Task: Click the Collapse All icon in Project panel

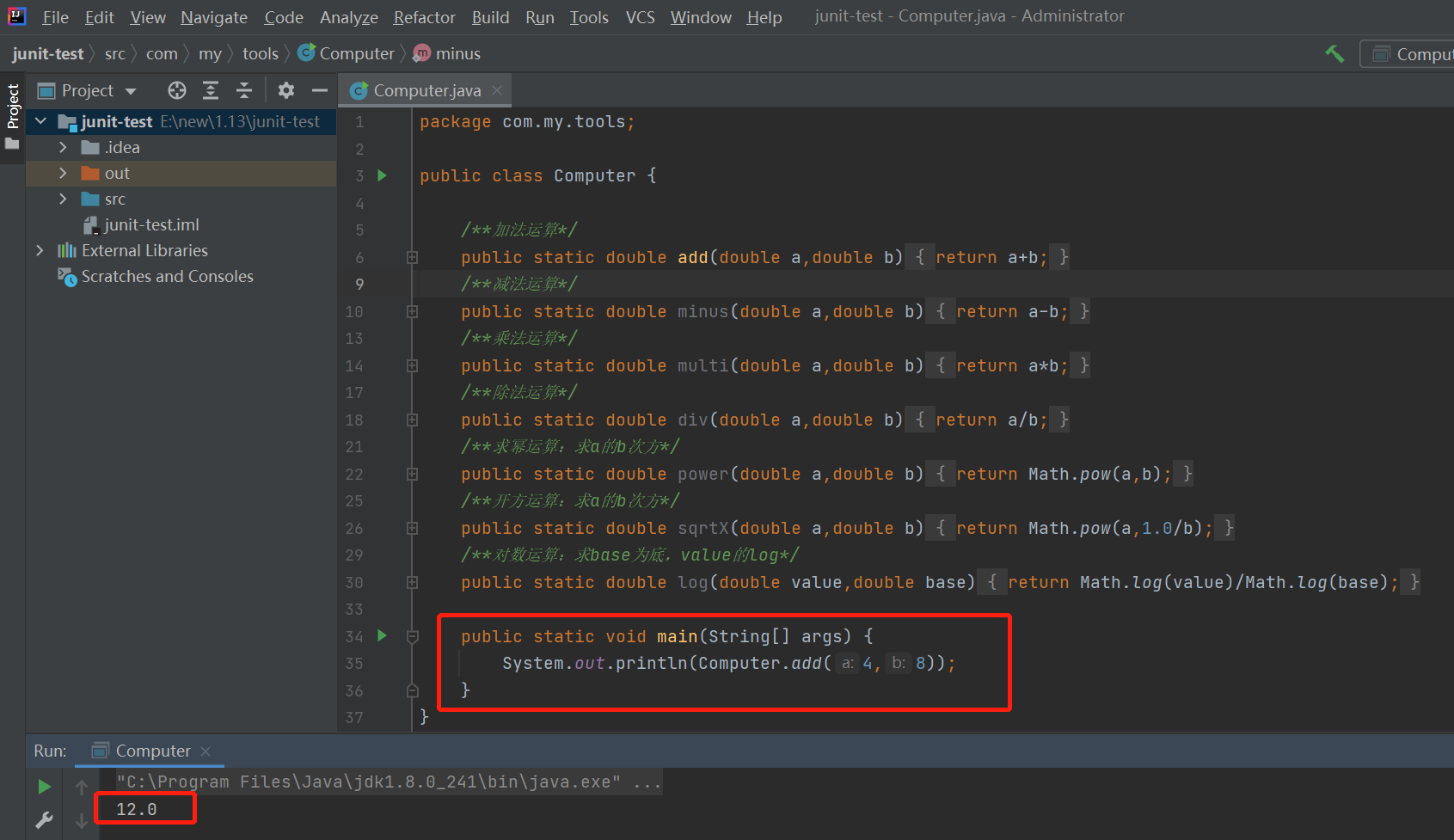Action: (244, 90)
